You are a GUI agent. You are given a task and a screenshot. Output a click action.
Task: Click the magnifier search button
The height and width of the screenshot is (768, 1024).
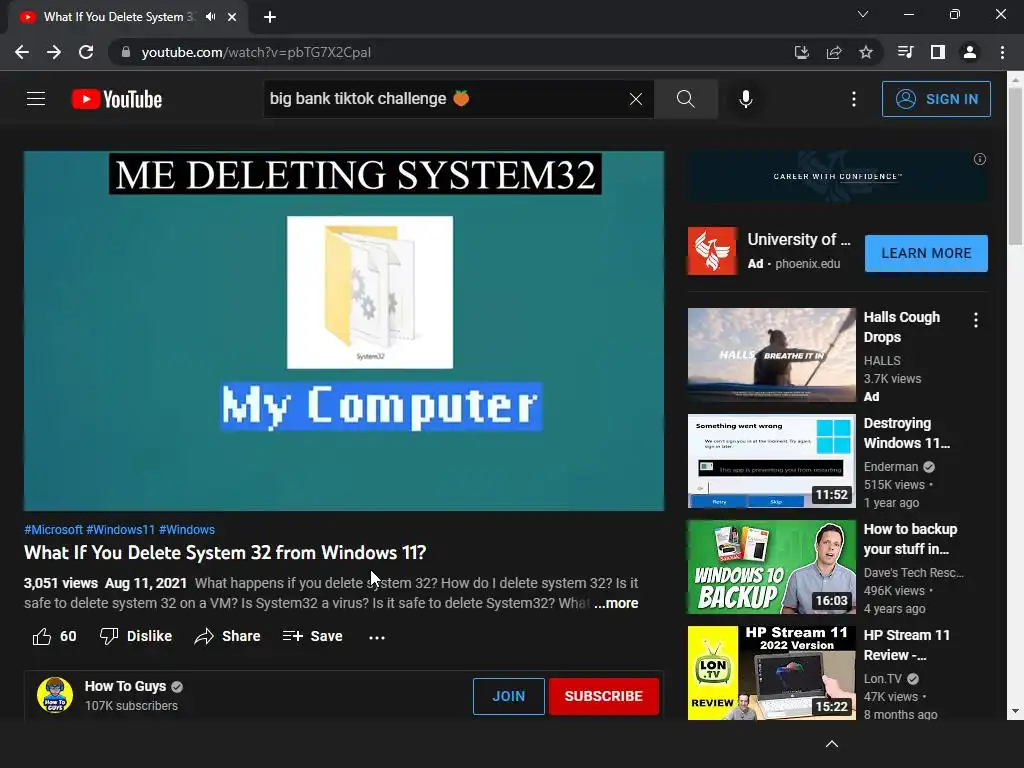686,99
